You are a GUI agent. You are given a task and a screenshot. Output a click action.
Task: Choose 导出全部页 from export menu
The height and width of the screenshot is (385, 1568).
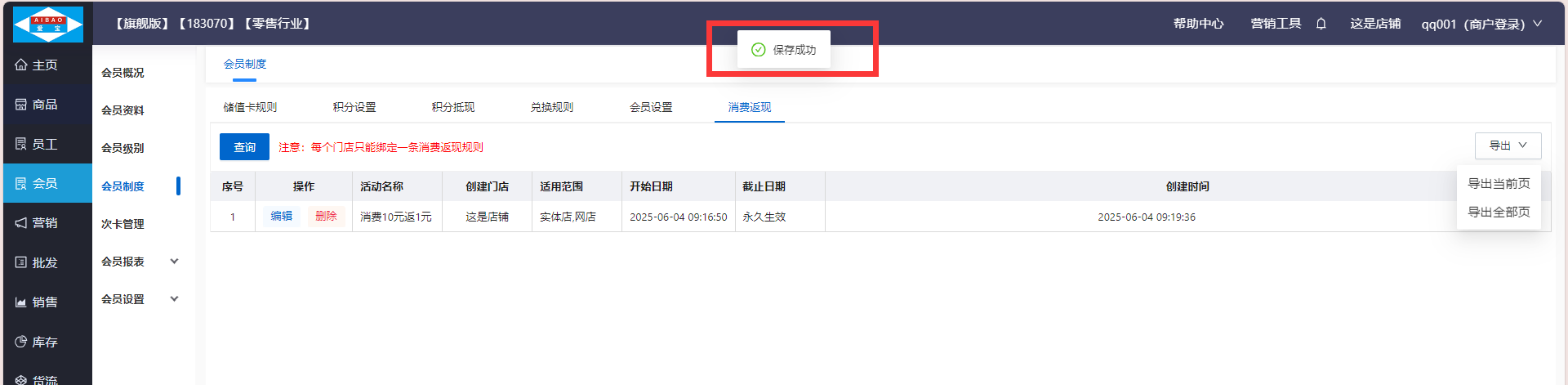(1499, 212)
